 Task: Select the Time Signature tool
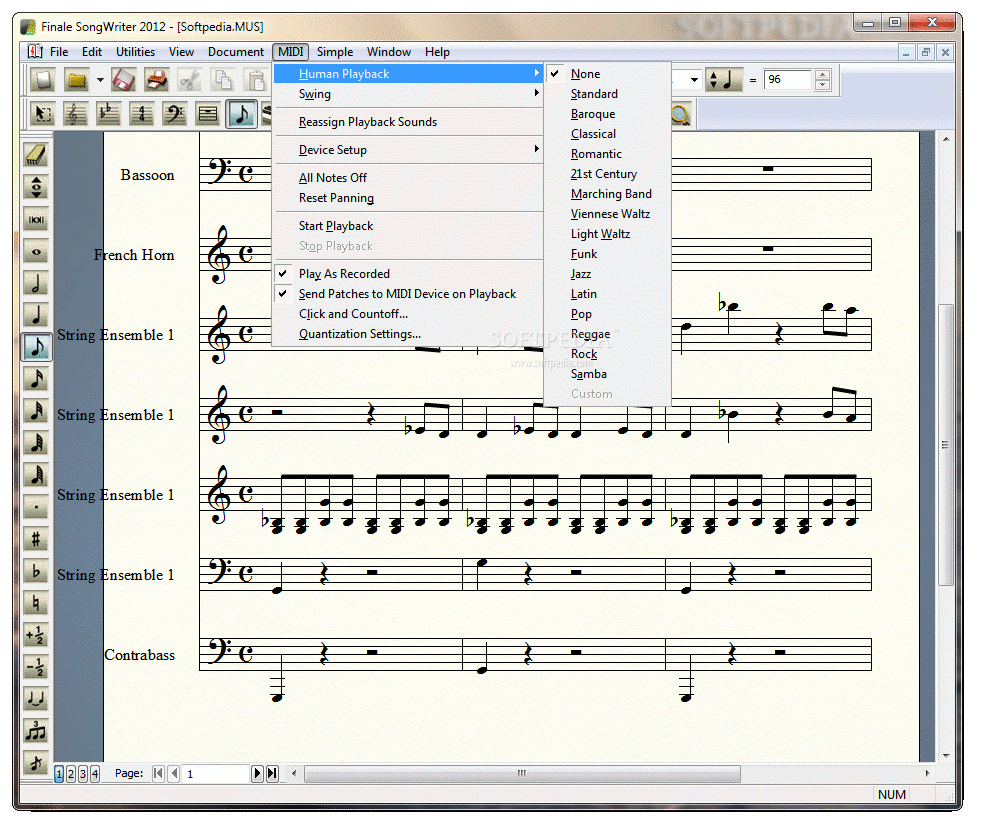142,114
